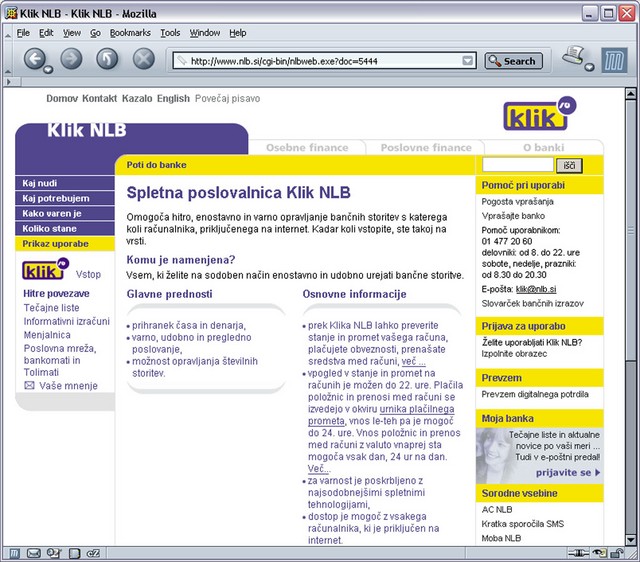
Task: Open the Back button history dropdown
Action: [49, 69]
